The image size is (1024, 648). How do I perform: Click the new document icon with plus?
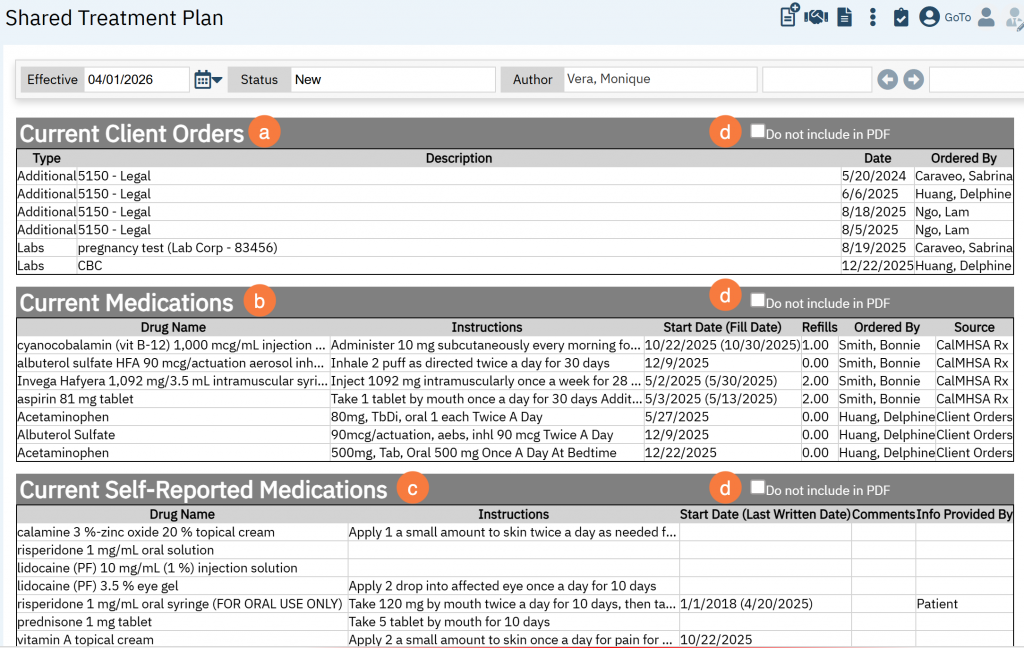pos(789,17)
